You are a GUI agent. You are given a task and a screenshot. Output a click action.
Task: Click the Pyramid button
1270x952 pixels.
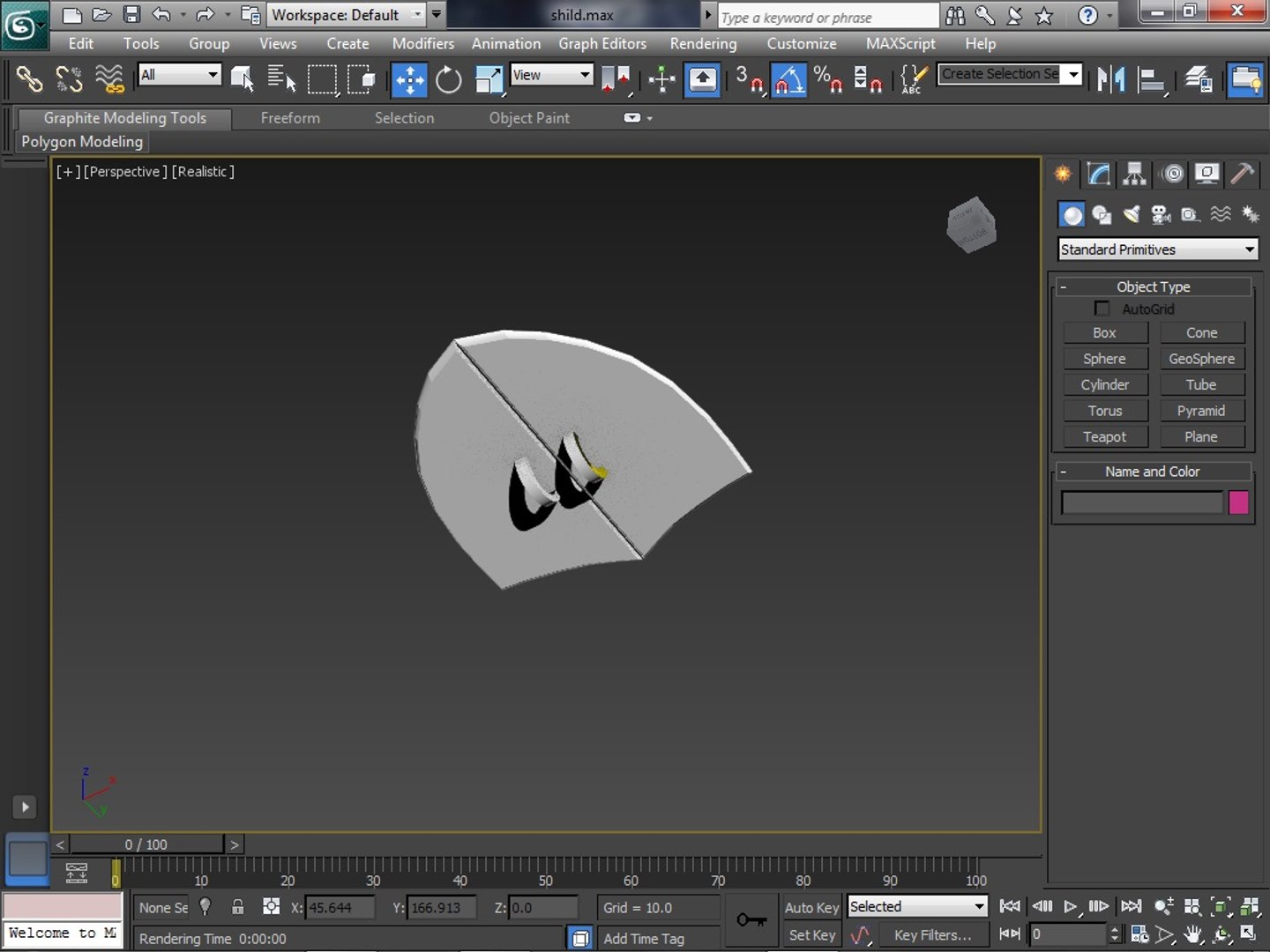point(1201,411)
